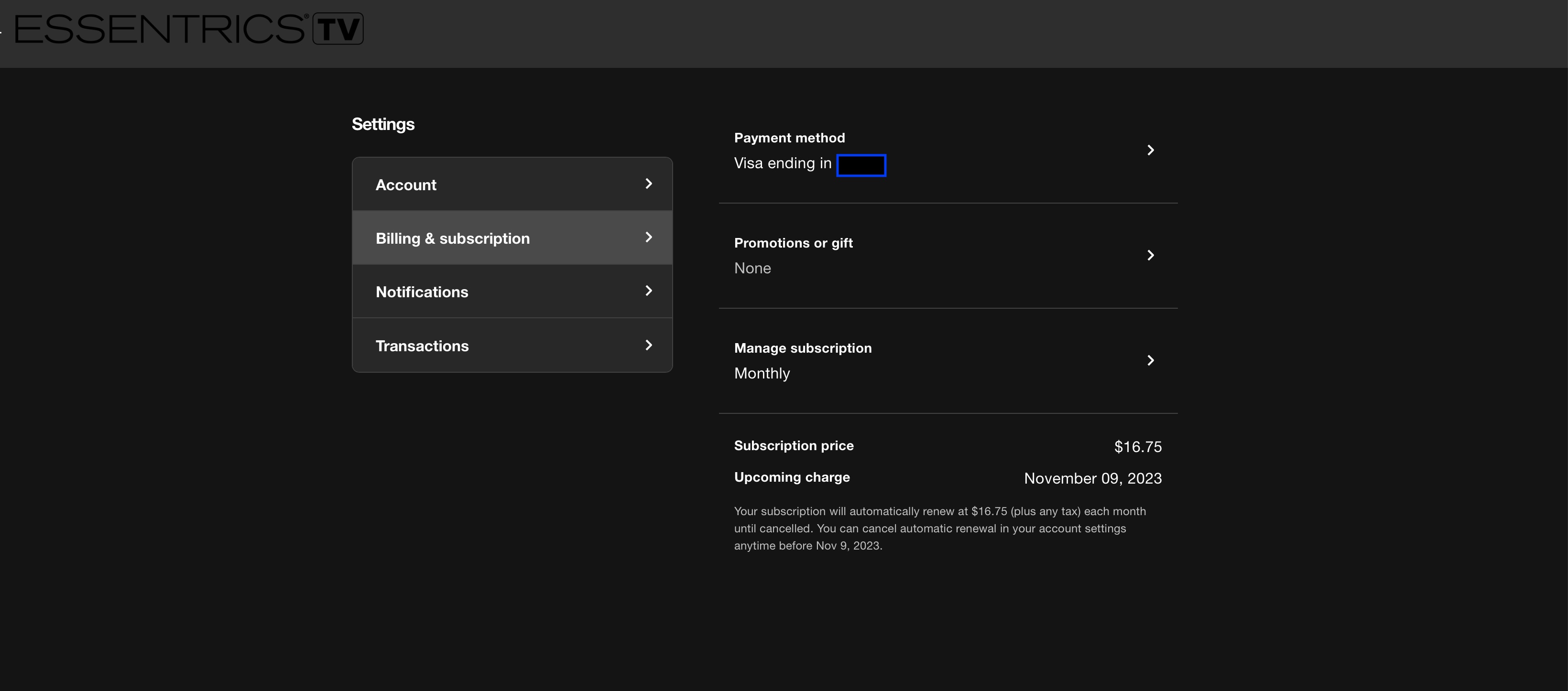The width and height of the screenshot is (1568, 691).
Task: Click the November 09, 2023 upcoming charge date
Action: coord(1093,479)
